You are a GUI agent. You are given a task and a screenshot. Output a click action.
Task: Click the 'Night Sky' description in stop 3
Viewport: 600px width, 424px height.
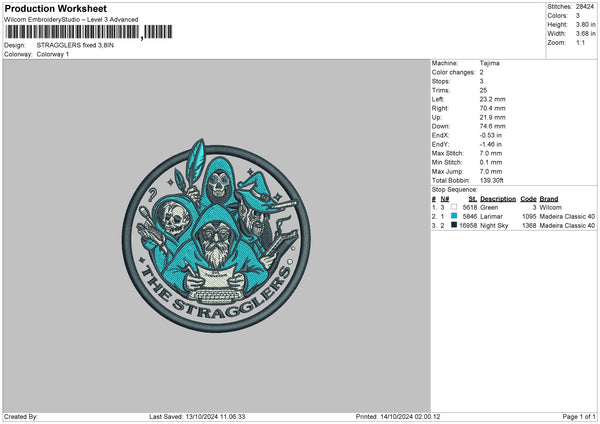(x=494, y=226)
